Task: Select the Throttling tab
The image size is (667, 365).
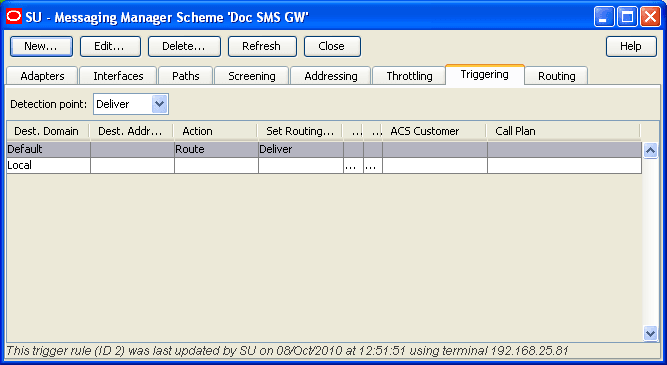Action: 409,76
